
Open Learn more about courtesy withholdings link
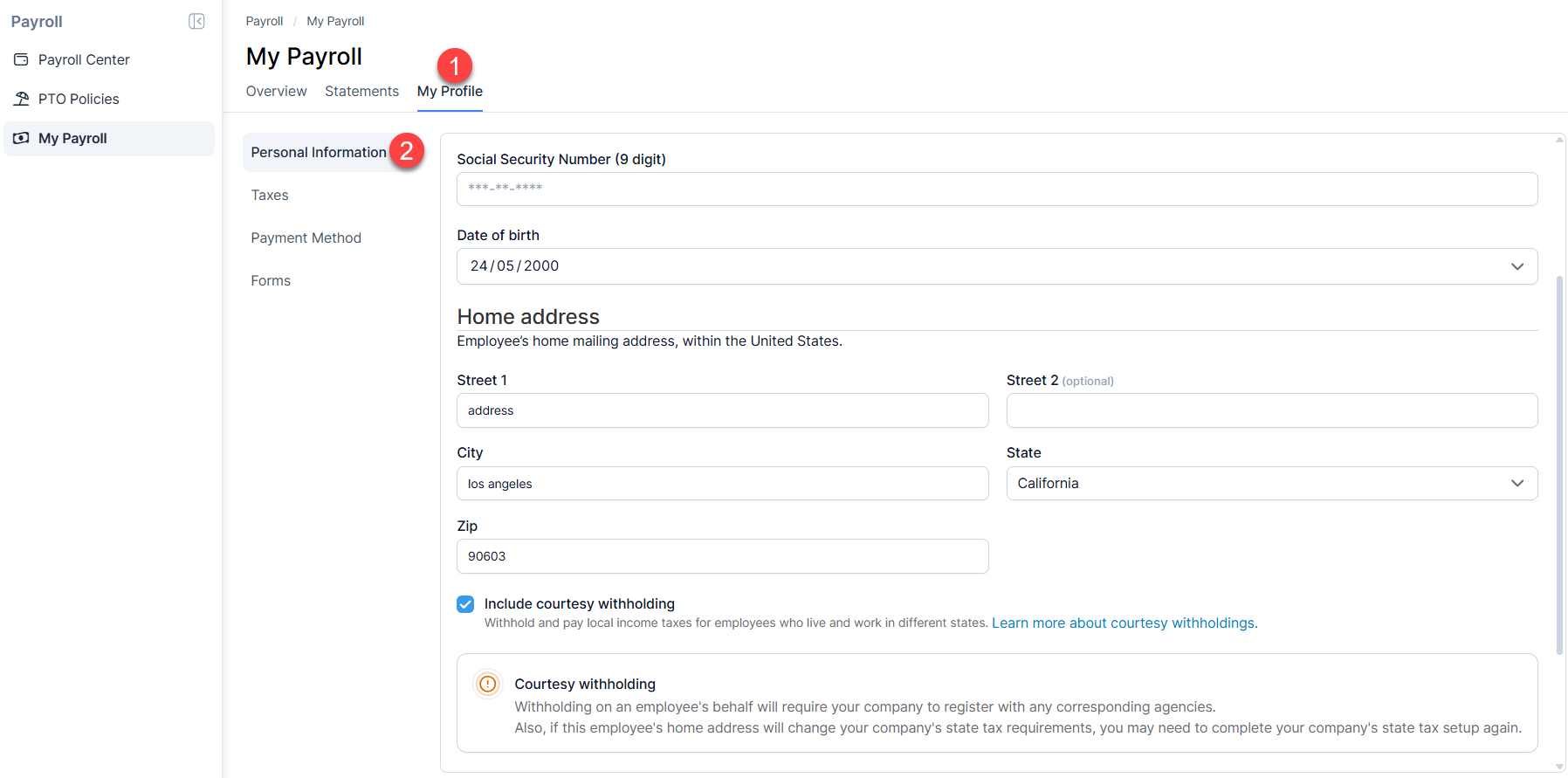1124,623
